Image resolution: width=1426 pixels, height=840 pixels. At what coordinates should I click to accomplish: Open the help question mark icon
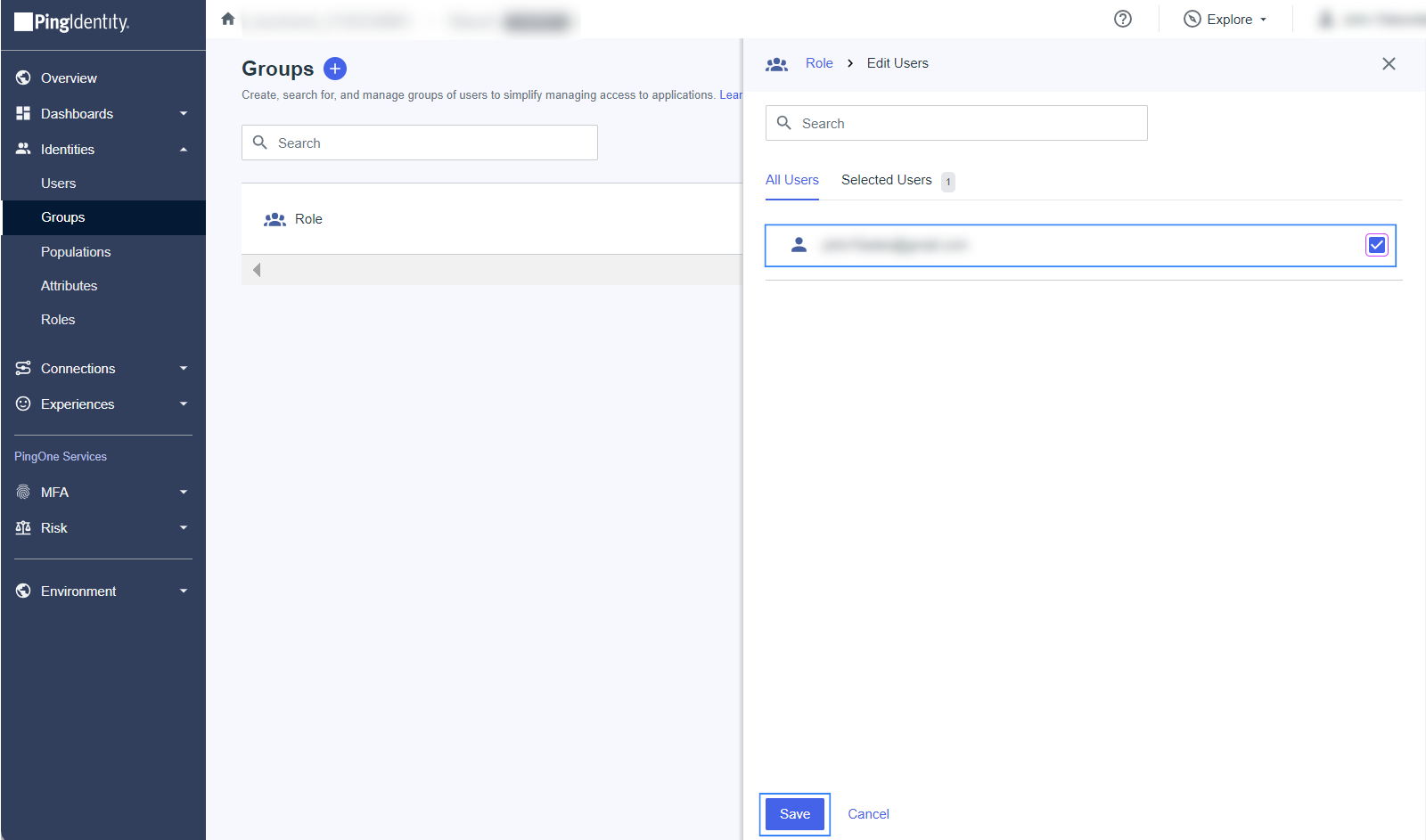point(1123,19)
